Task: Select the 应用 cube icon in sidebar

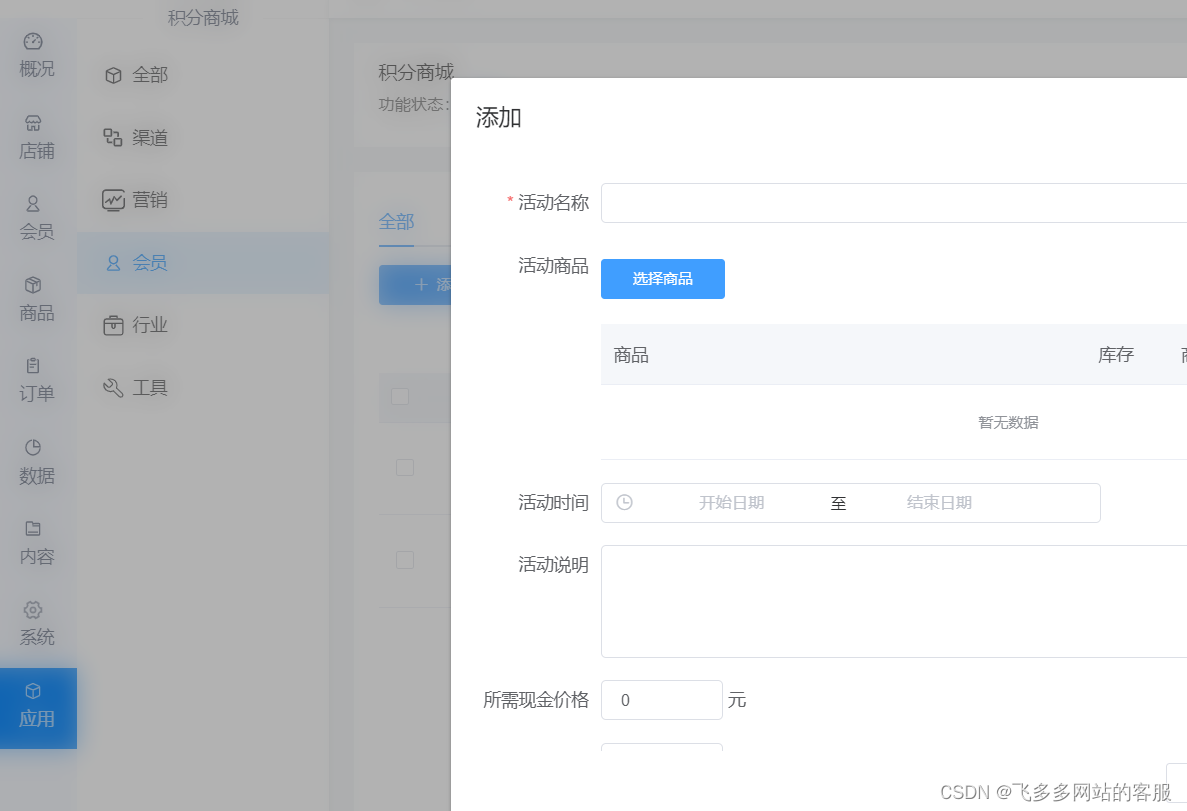Action: point(33,691)
